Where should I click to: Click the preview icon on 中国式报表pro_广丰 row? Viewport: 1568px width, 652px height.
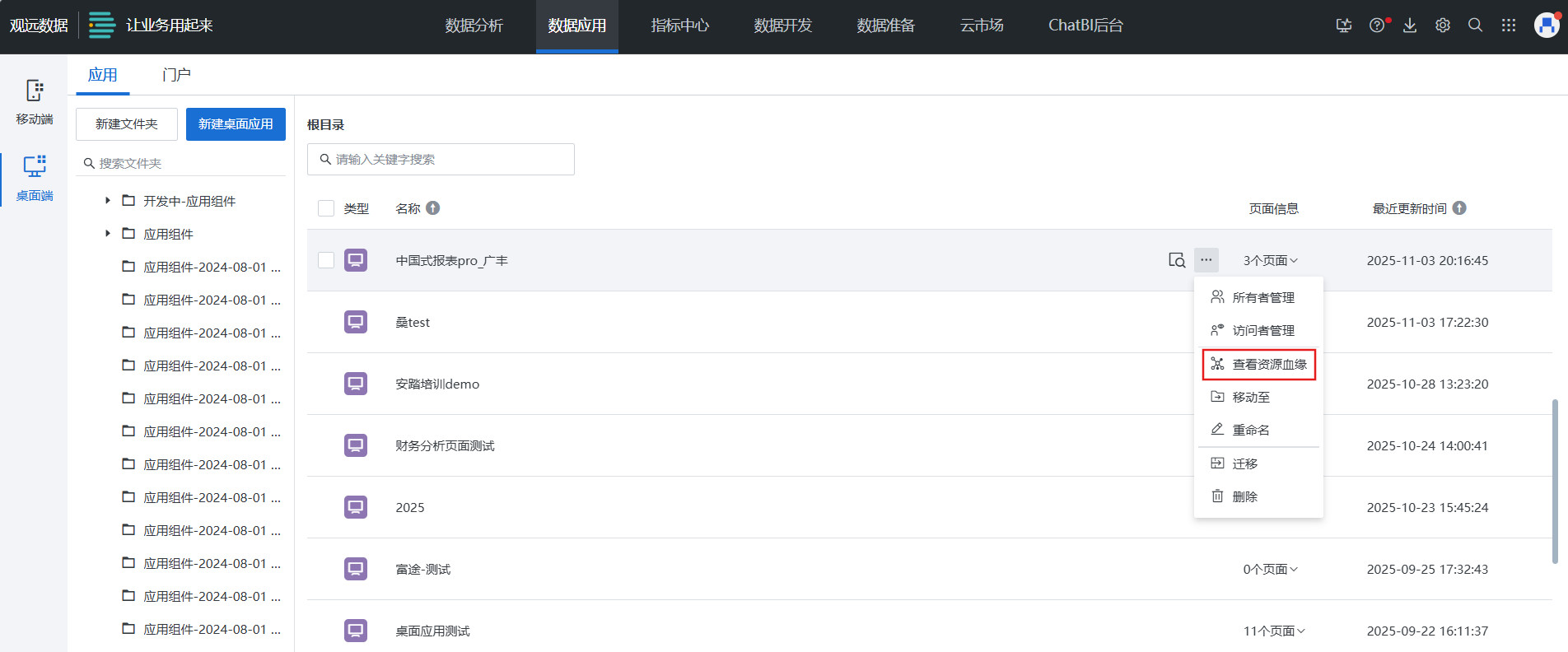[1177, 260]
